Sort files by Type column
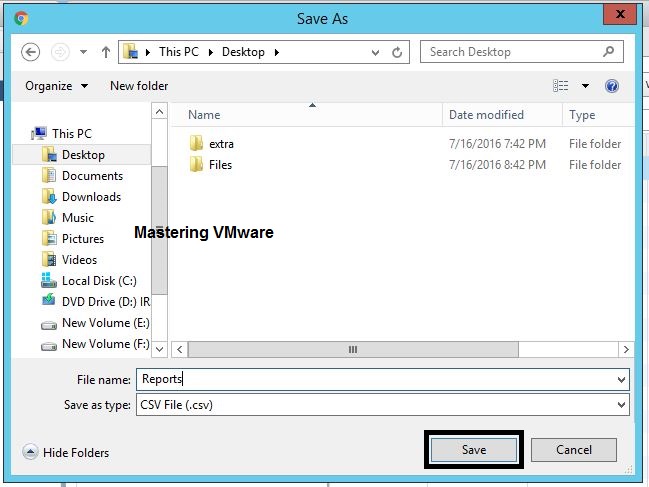The height and width of the screenshot is (487, 649). (582, 115)
